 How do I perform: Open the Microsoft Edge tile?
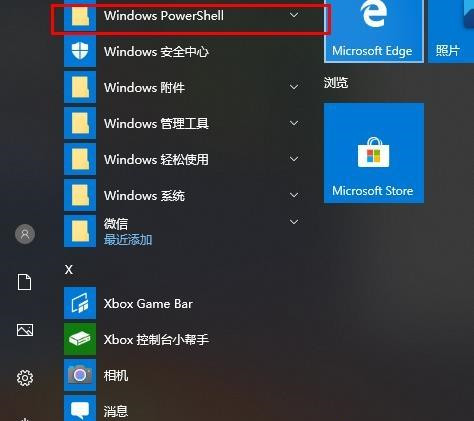pyautogui.click(x=374, y=31)
